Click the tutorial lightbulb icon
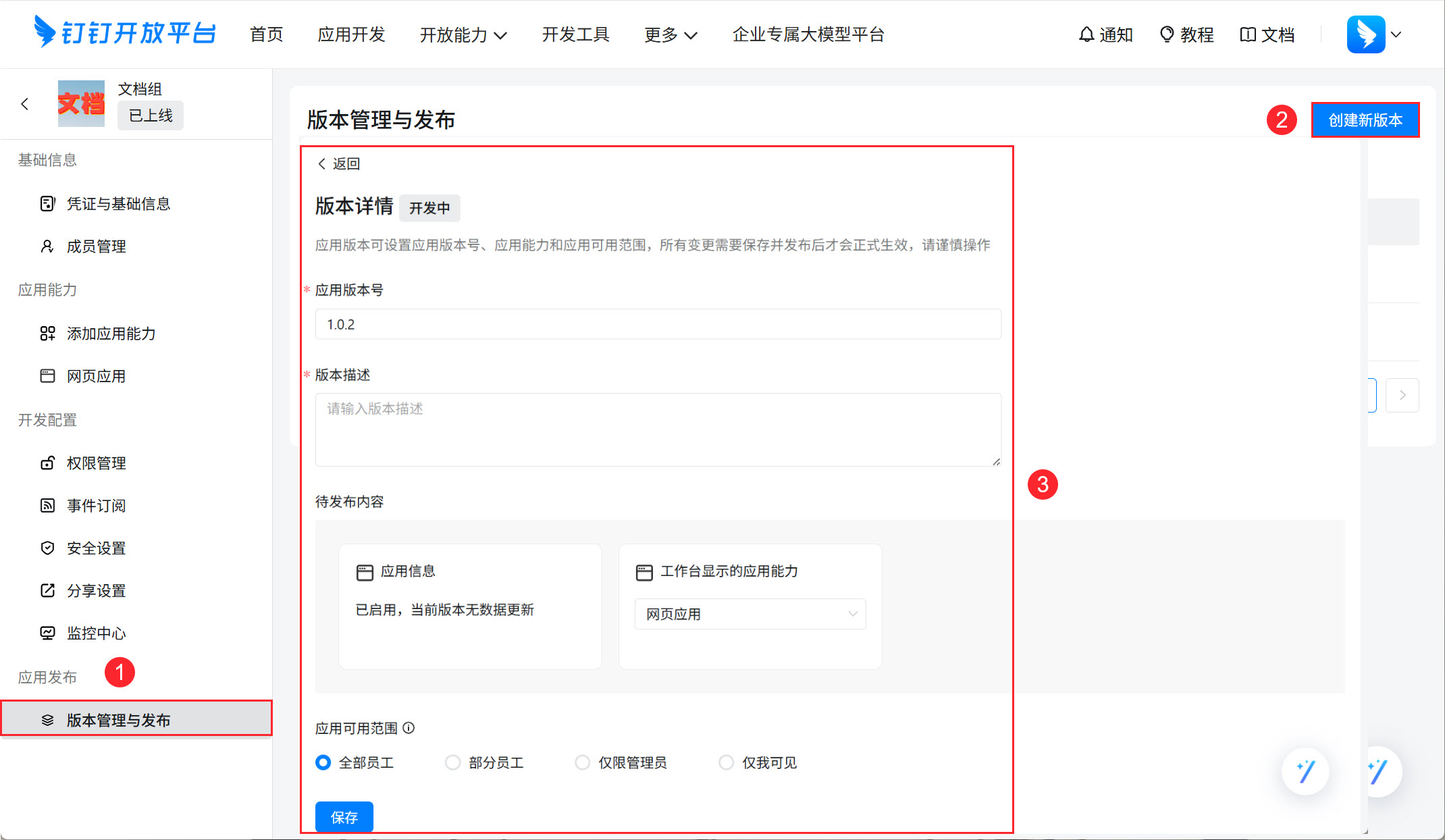 (1166, 34)
